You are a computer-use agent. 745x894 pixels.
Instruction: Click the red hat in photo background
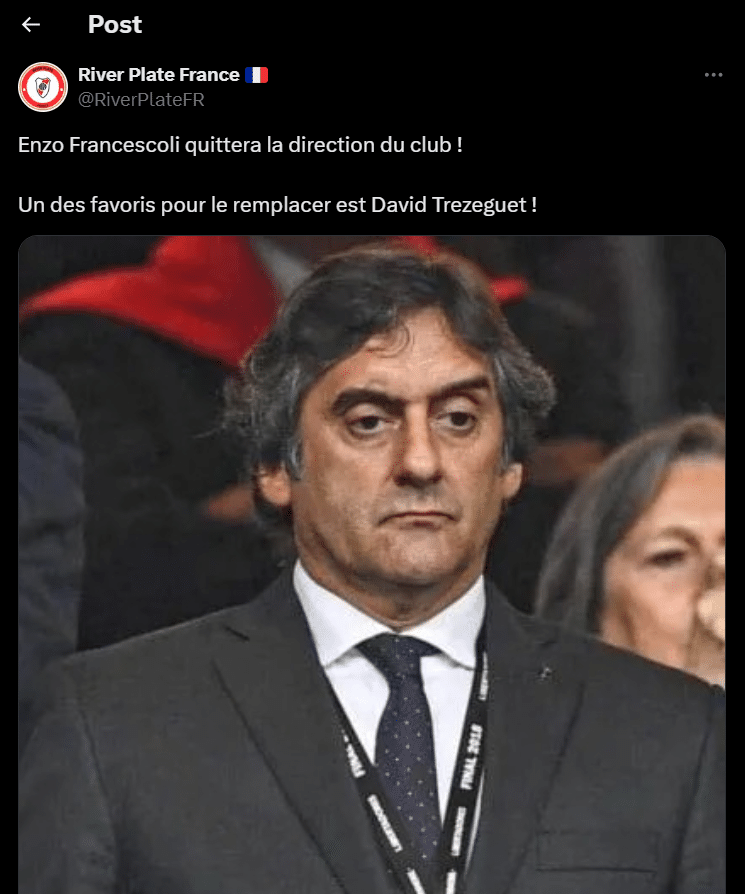click(x=162, y=296)
